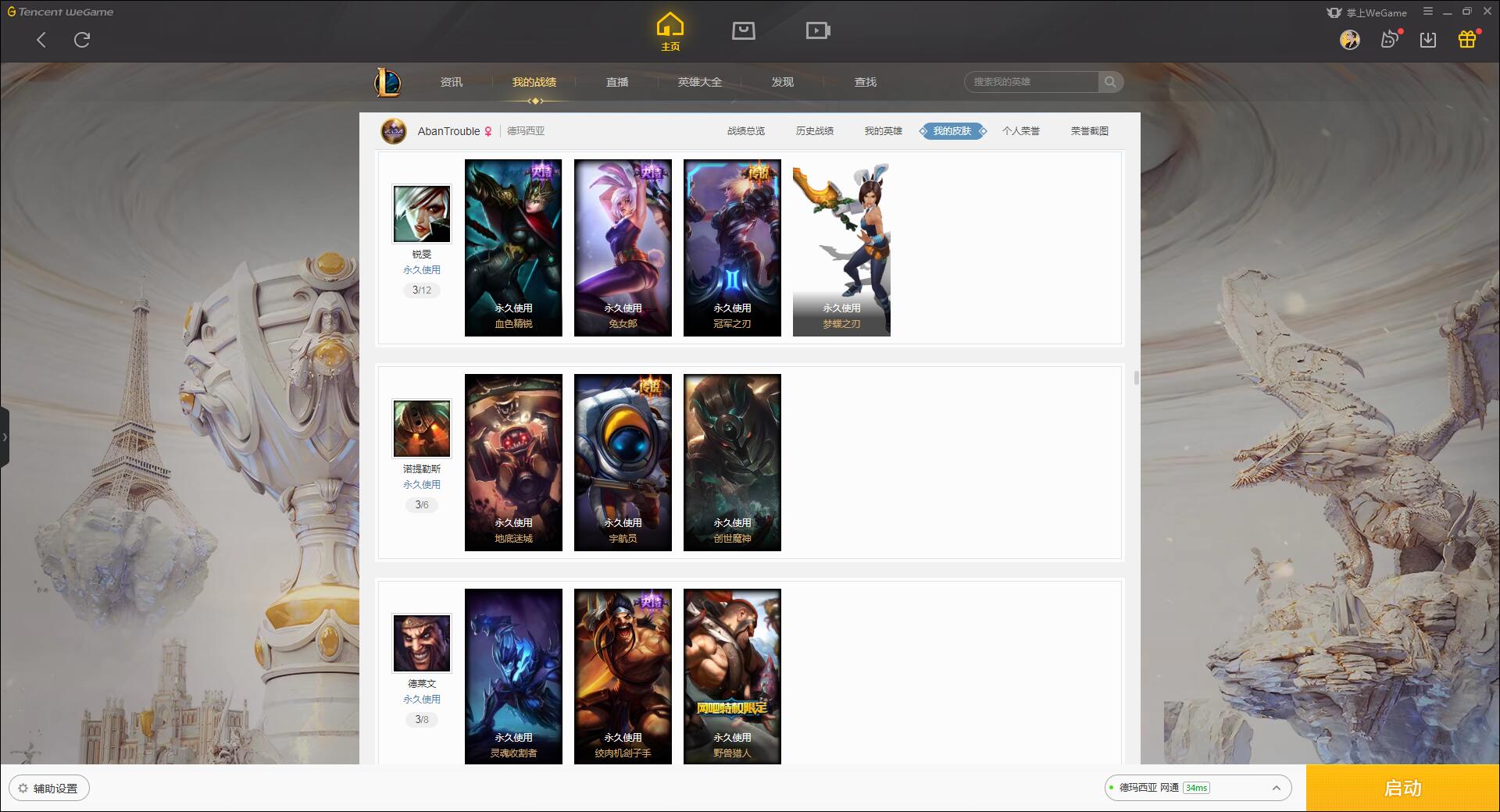Viewport: 1500px width, 812px height.
Task: Refresh the page with reload icon
Action: click(82, 40)
